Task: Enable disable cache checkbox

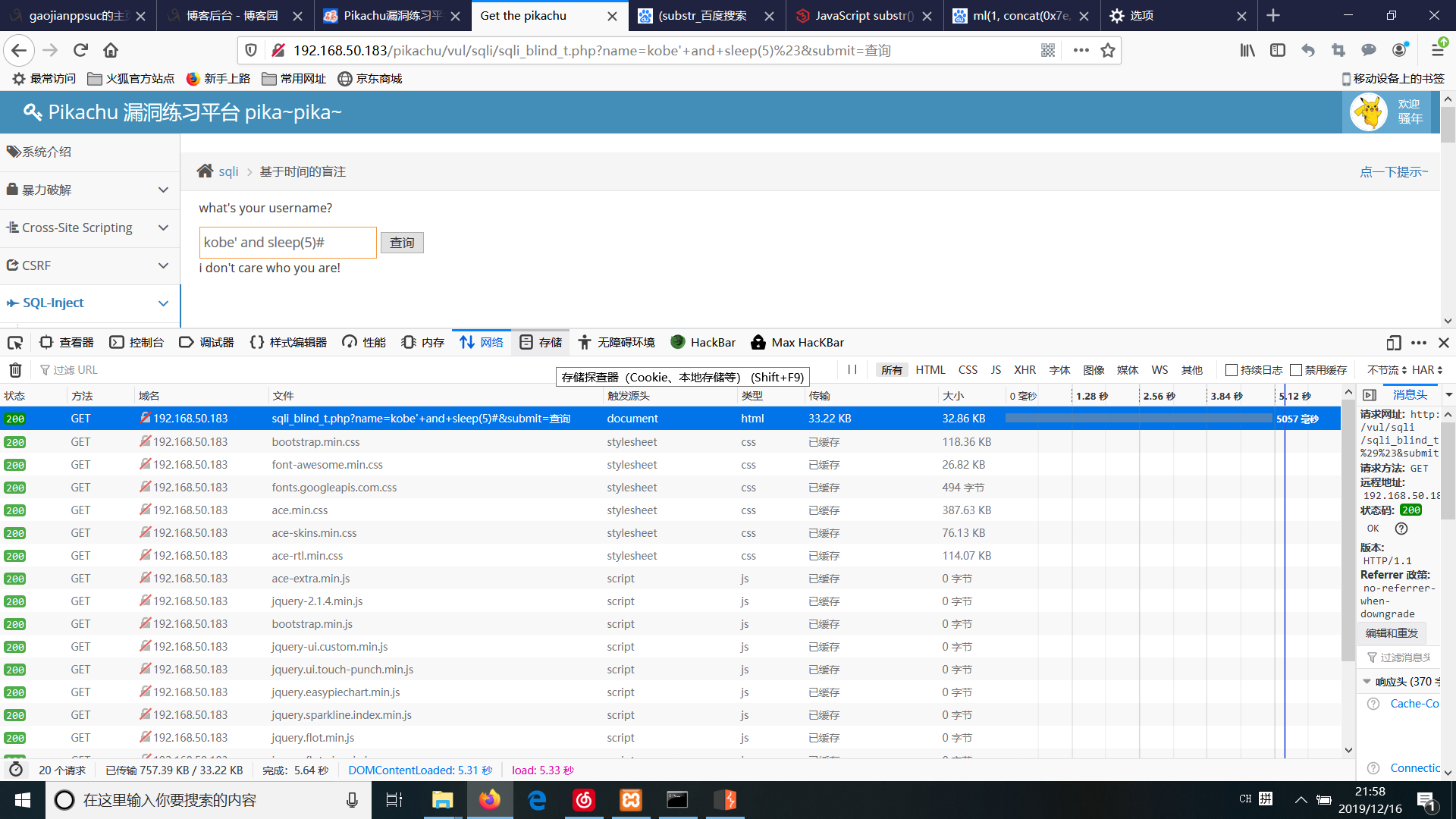Action: pos(1296,370)
